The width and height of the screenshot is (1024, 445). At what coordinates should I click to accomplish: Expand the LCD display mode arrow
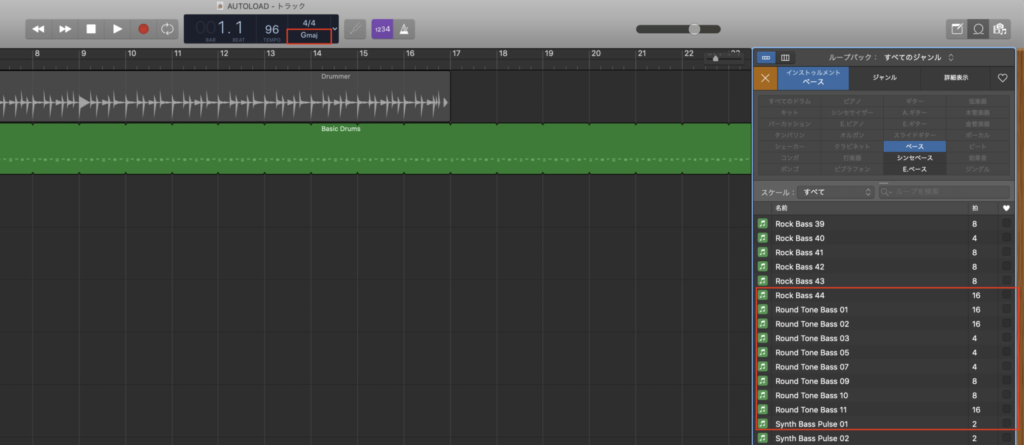click(x=335, y=29)
